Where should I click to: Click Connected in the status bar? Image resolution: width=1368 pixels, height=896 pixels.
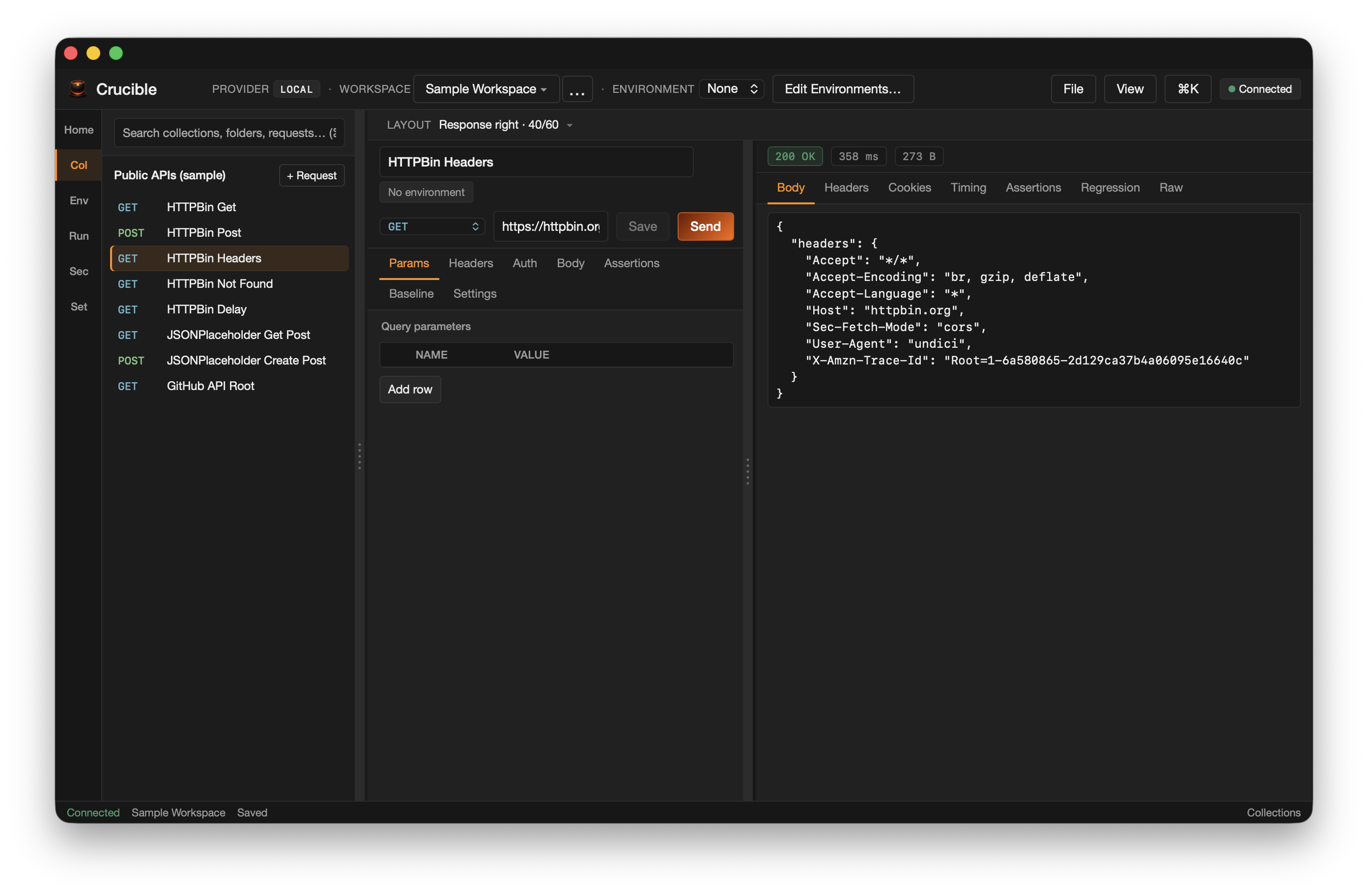click(93, 812)
